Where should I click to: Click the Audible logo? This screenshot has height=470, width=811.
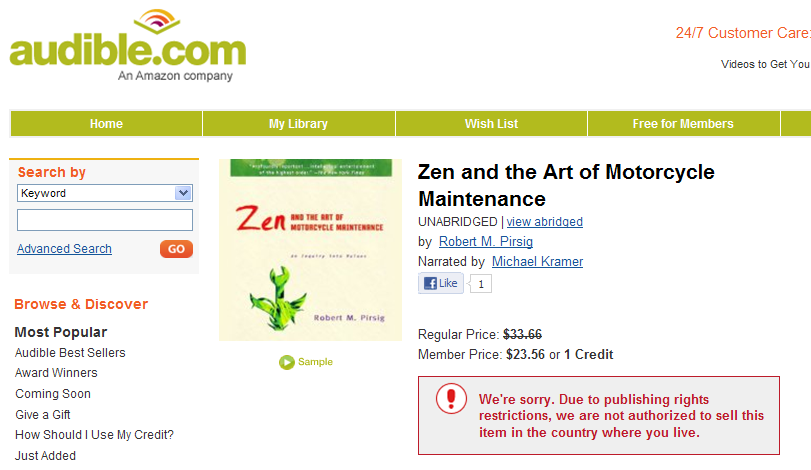[x=127, y=46]
